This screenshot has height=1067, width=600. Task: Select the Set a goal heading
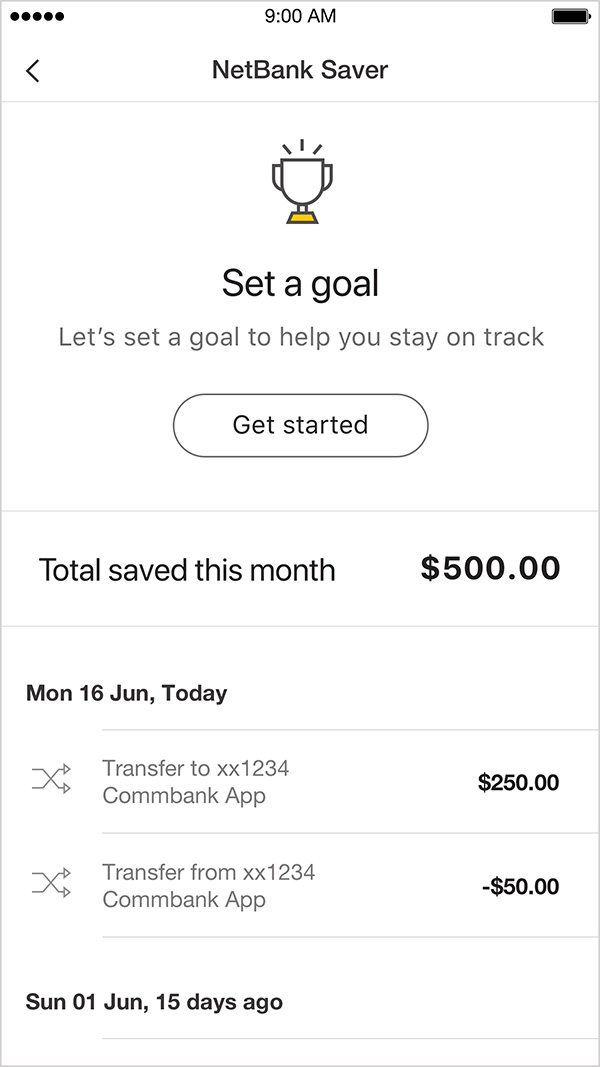click(x=299, y=283)
